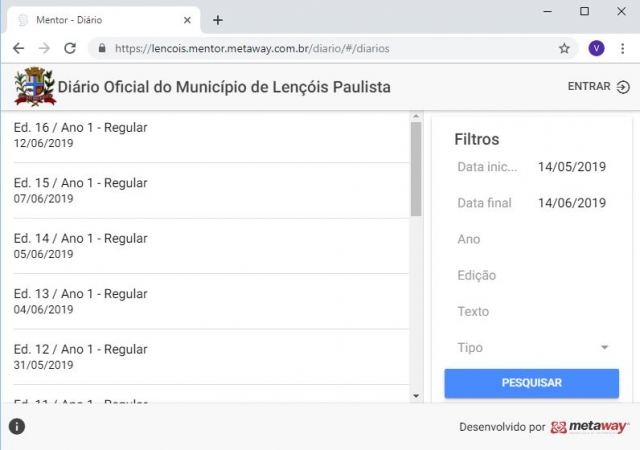Close the Mentor - Diário tab
This screenshot has width=640, height=450.
187,20
